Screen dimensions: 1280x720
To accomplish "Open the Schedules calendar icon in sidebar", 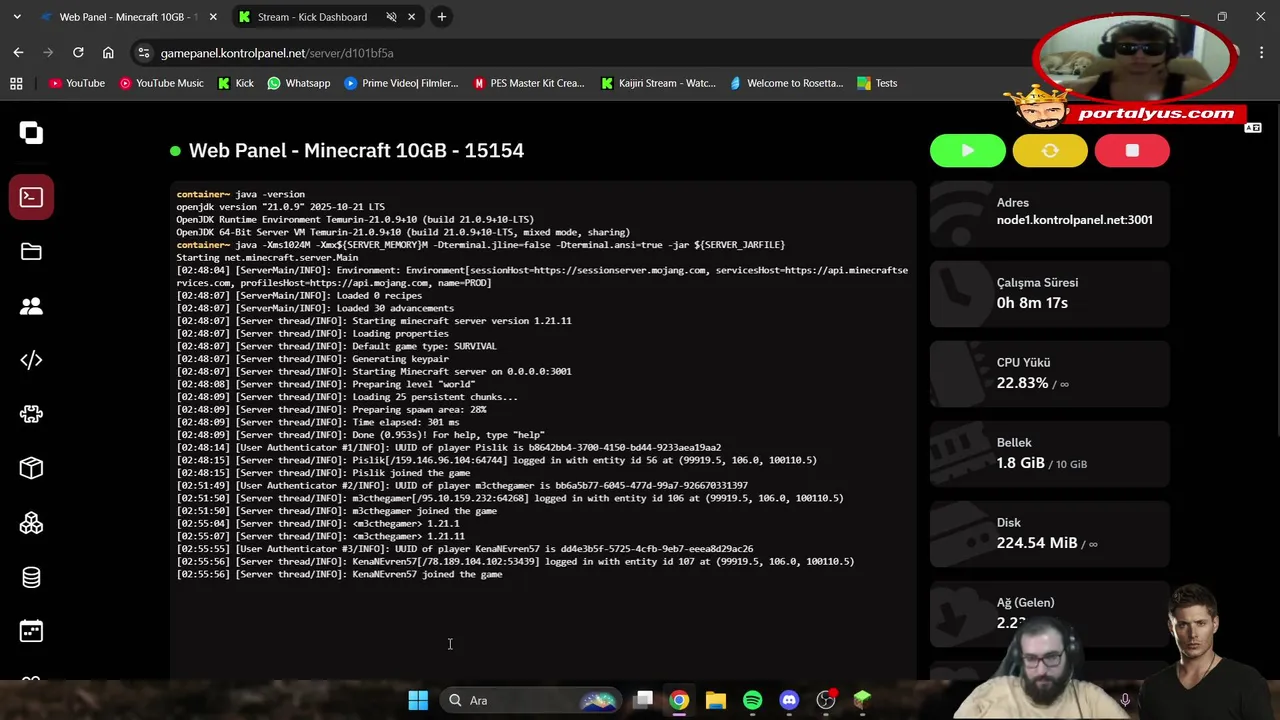I will [x=31, y=631].
